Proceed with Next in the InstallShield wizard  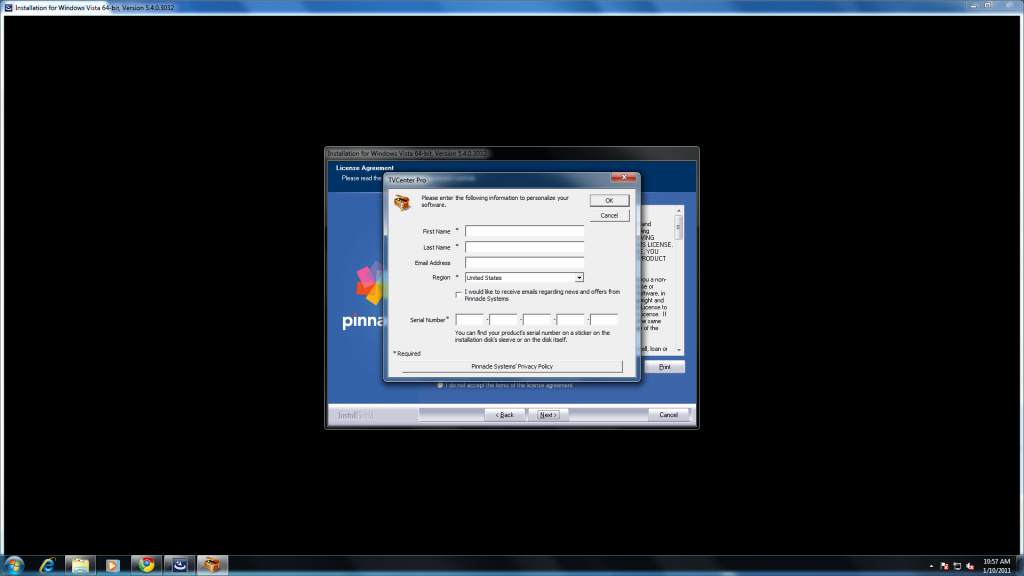click(x=548, y=415)
